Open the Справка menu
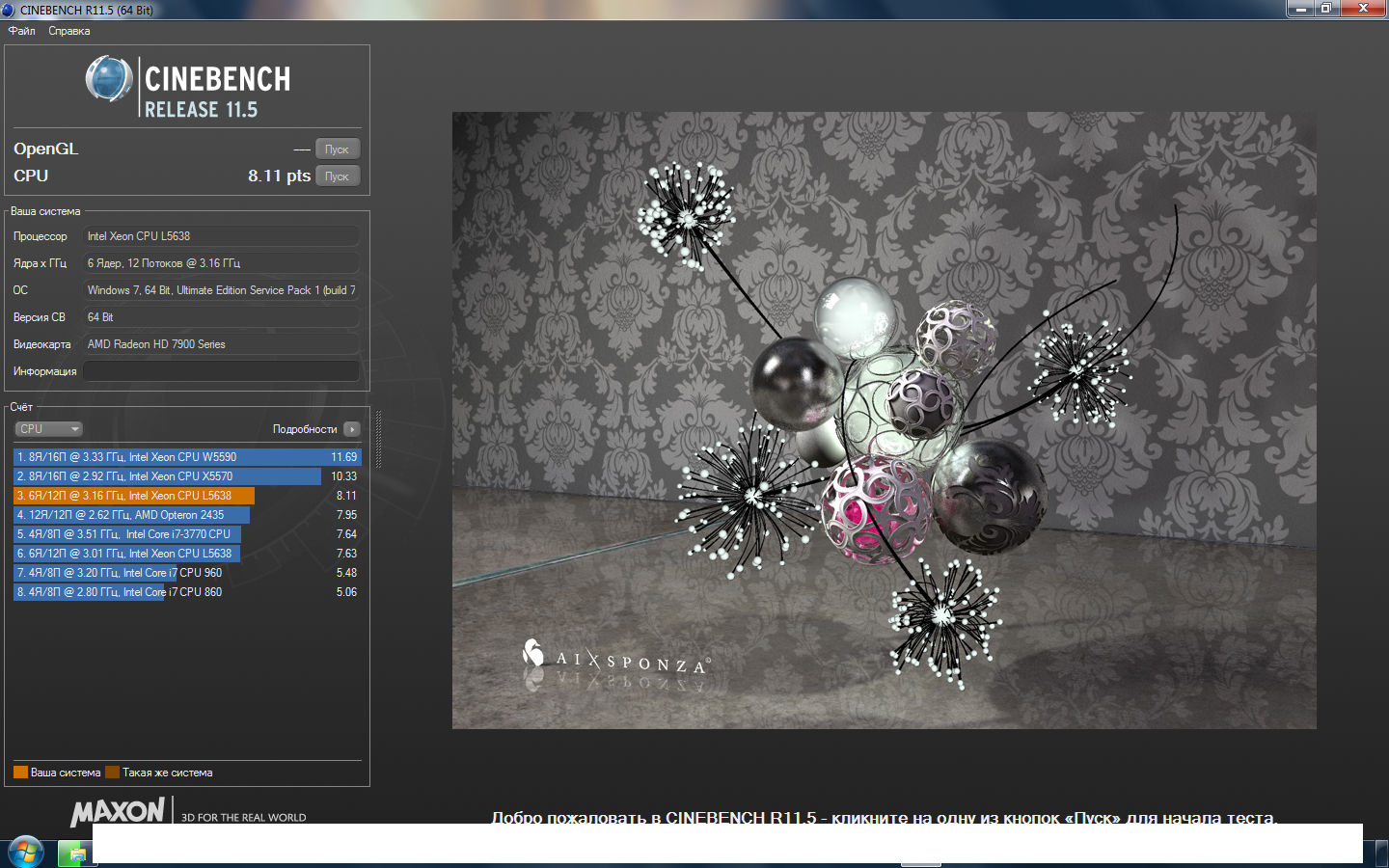This screenshot has width=1389, height=868. 69,31
